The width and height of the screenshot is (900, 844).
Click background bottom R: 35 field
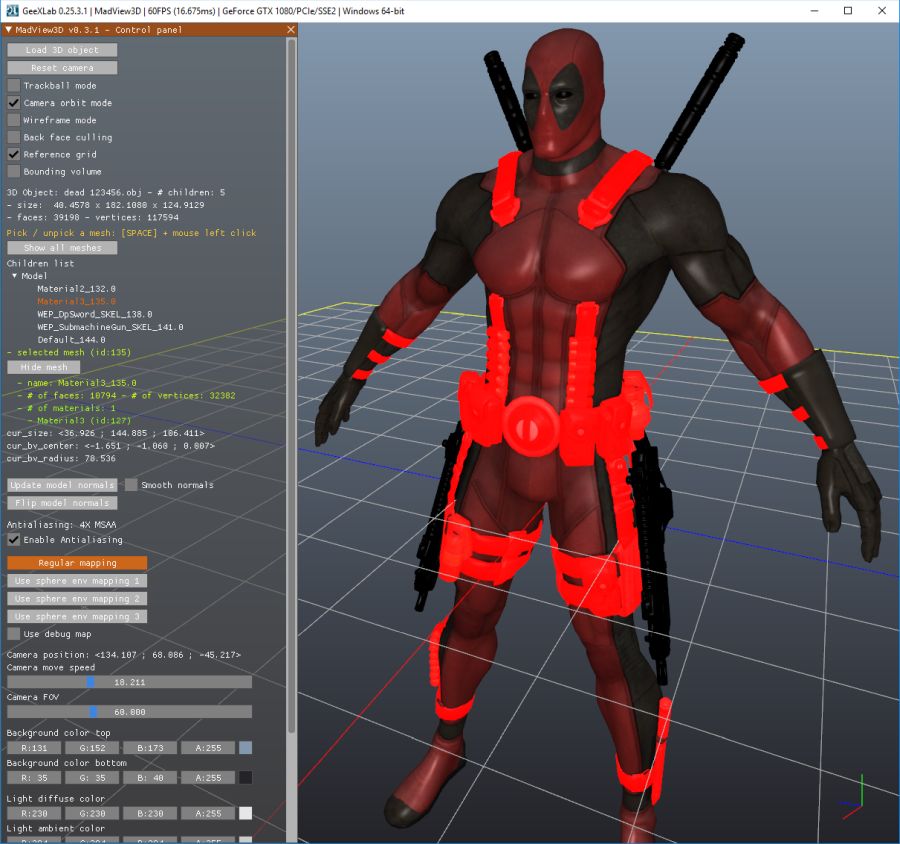(x=34, y=778)
